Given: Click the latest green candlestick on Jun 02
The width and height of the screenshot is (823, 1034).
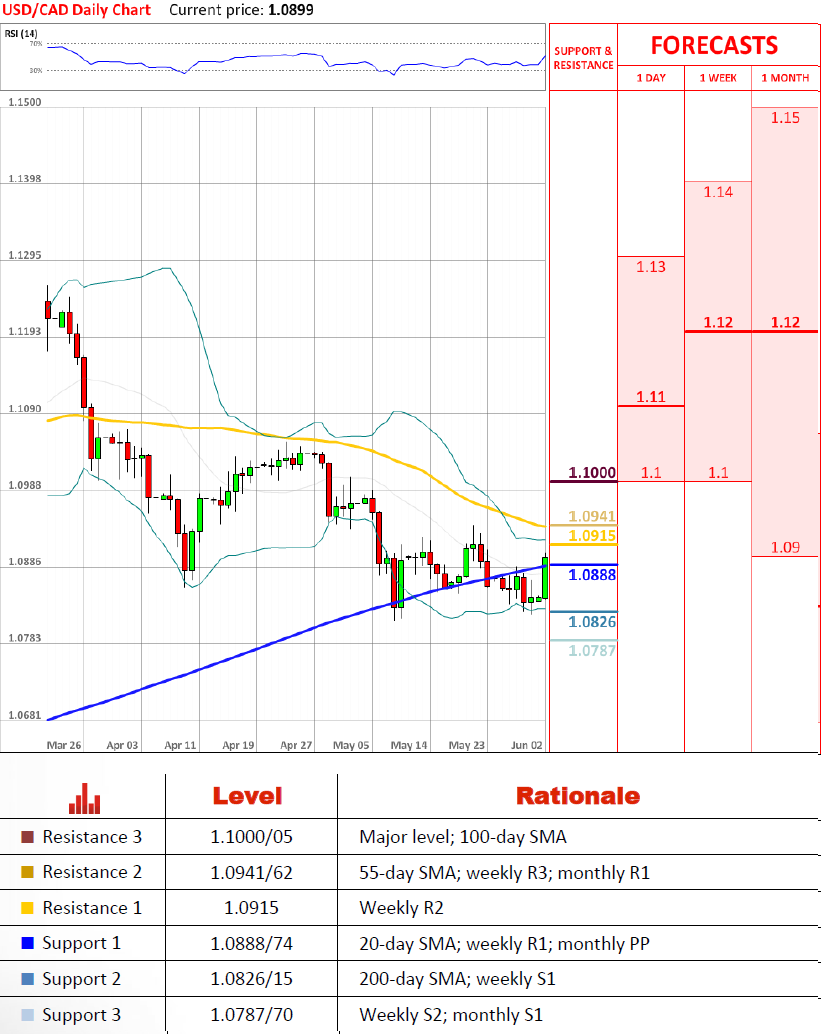Looking at the screenshot, I should [x=545, y=576].
